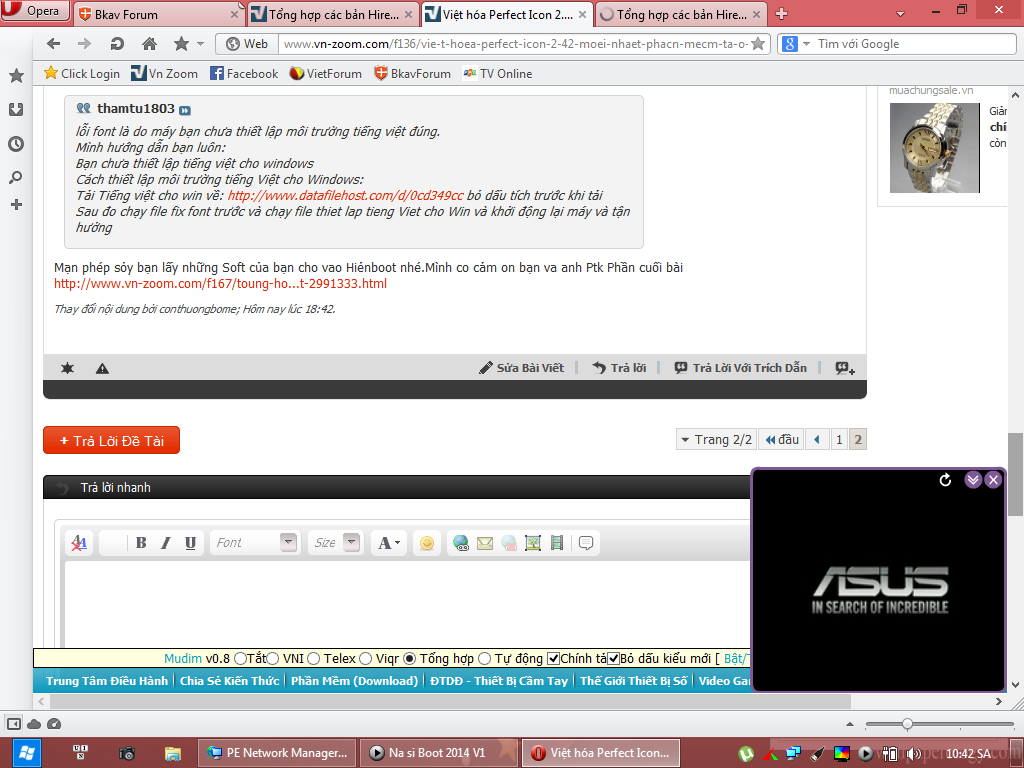Click the insert image icon
Screen dimensions: 1024x768
click(x=533, y=543)
